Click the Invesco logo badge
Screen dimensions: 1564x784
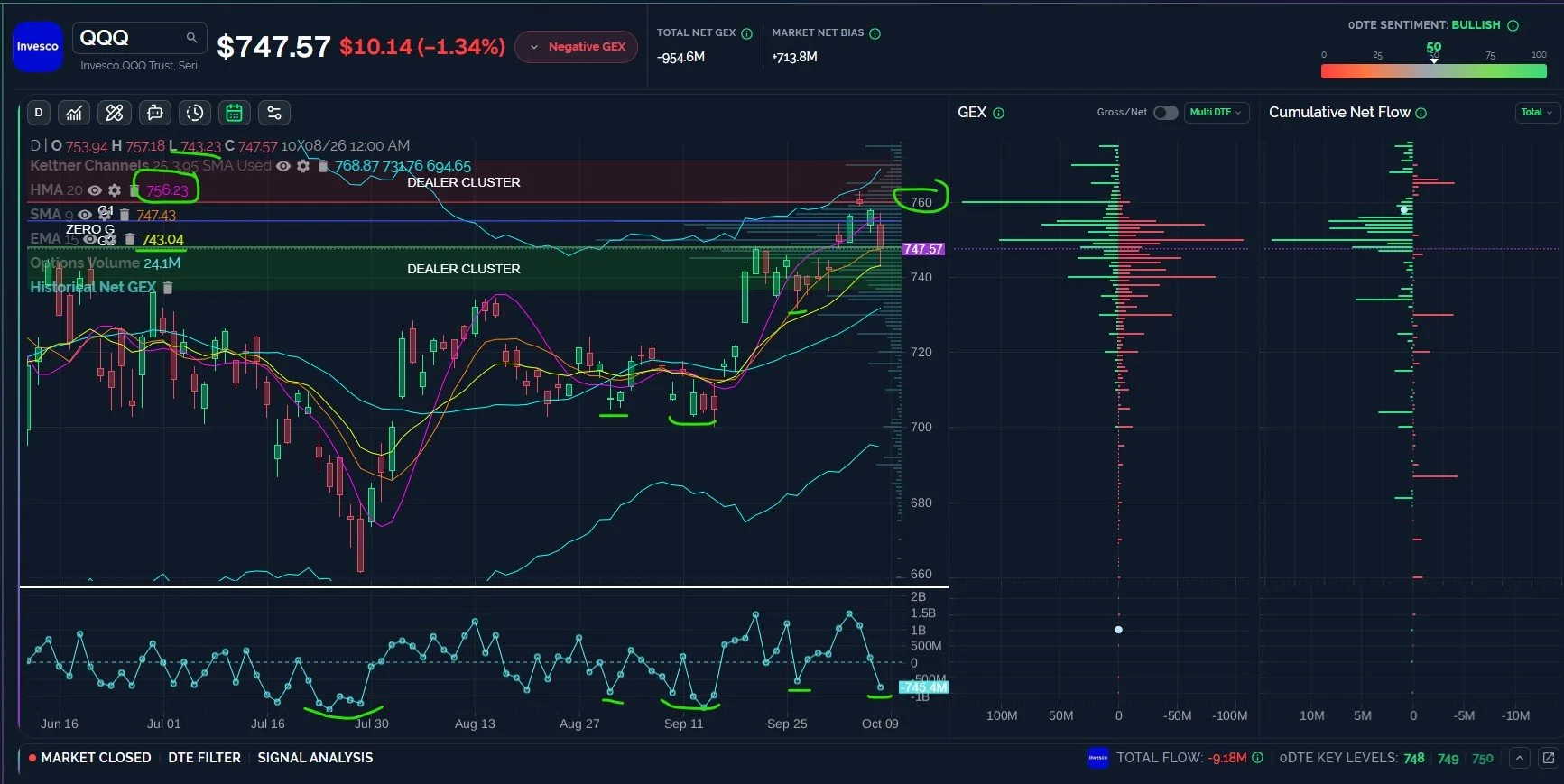point(37,46)
